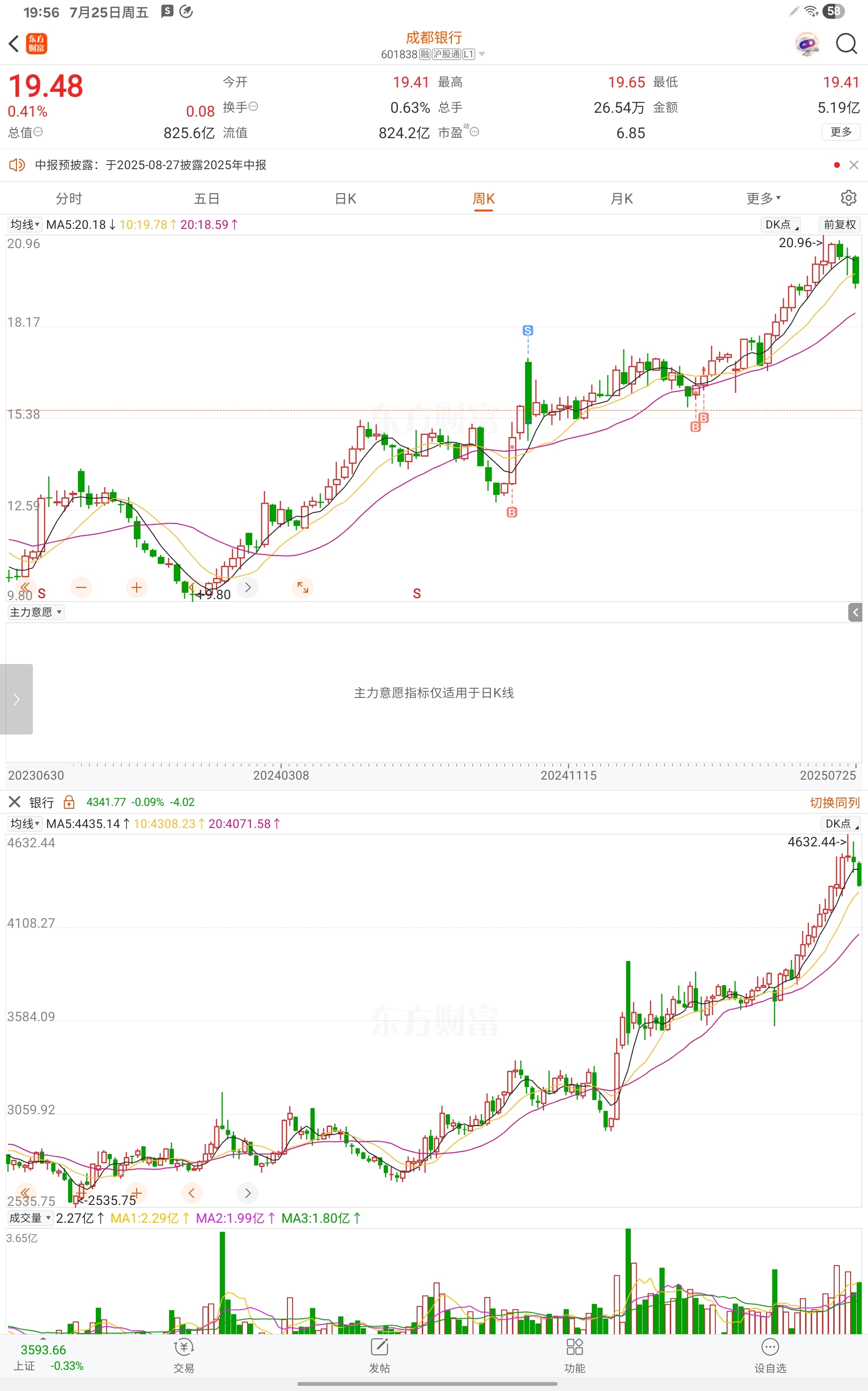Image resolution: width=868 pixels, height=1391 pixels.
Task: Open the left side drawer handle
Action: click(16, 699)
